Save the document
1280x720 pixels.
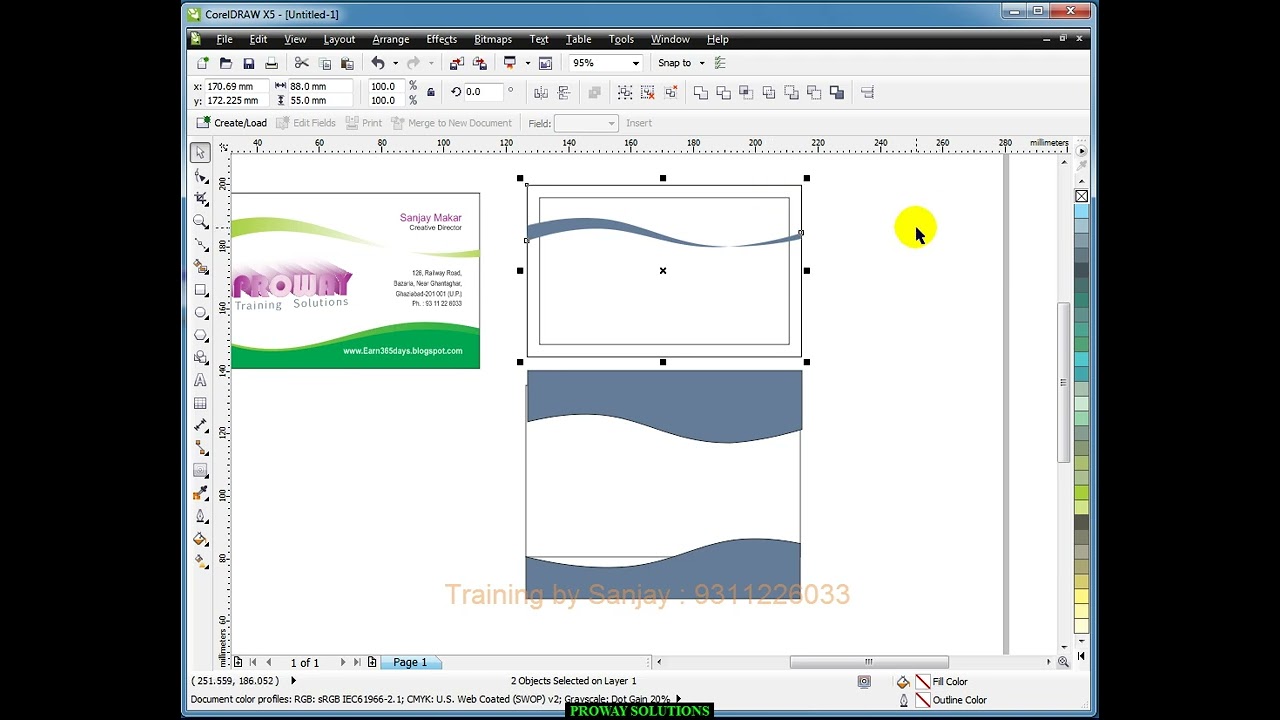click(249, 63)
